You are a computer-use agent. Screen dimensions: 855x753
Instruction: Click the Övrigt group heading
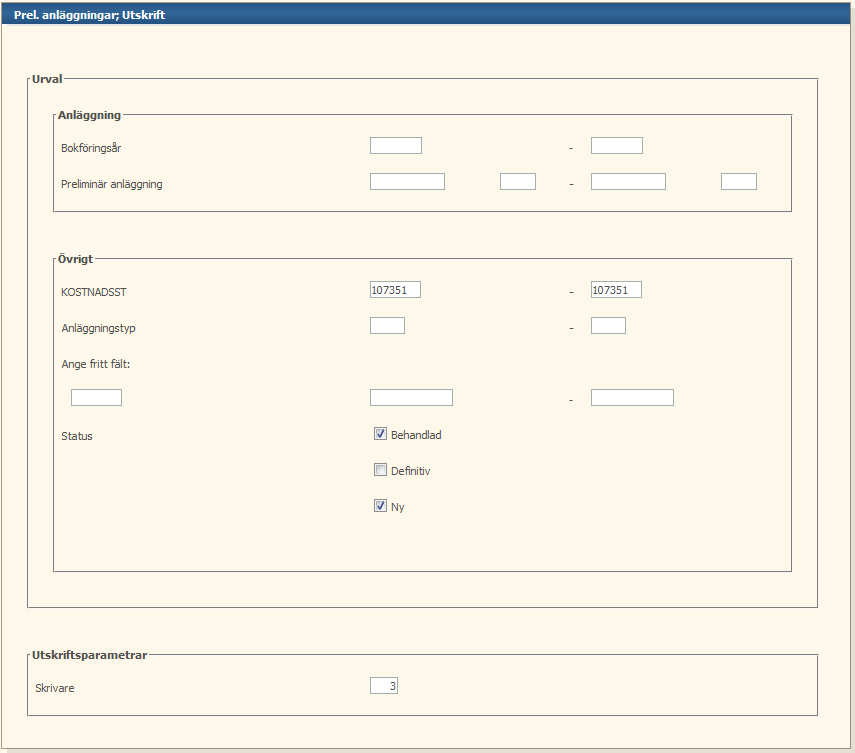point(75,259)
